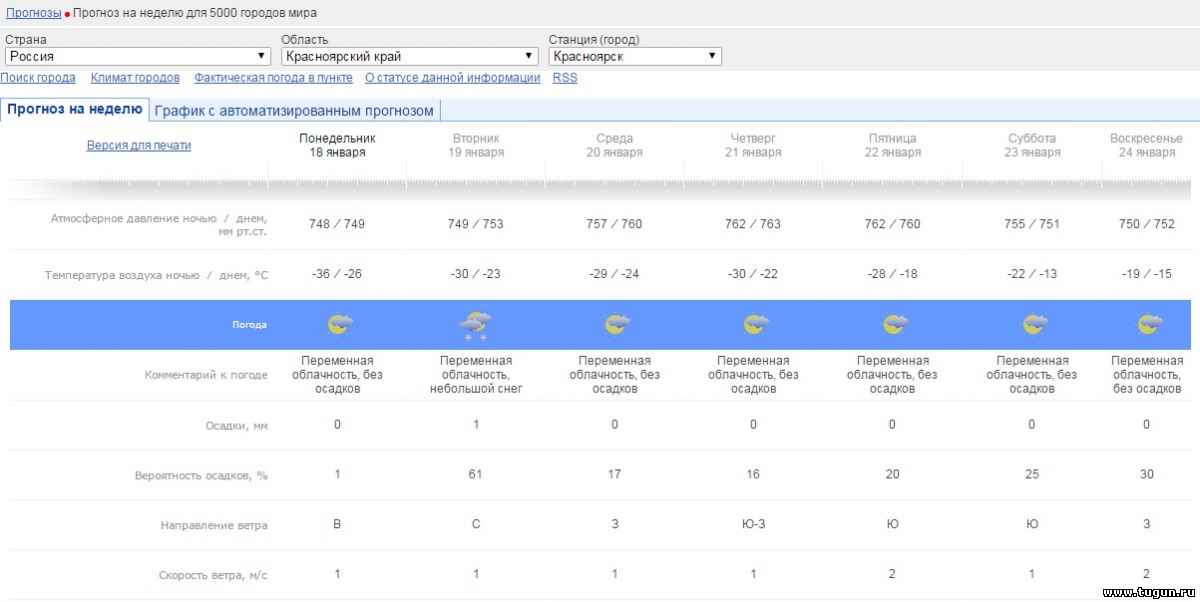Click the Температура воздуха row label
The height and width of the screenshot is (602, 1200).
[x=157, y=275]
